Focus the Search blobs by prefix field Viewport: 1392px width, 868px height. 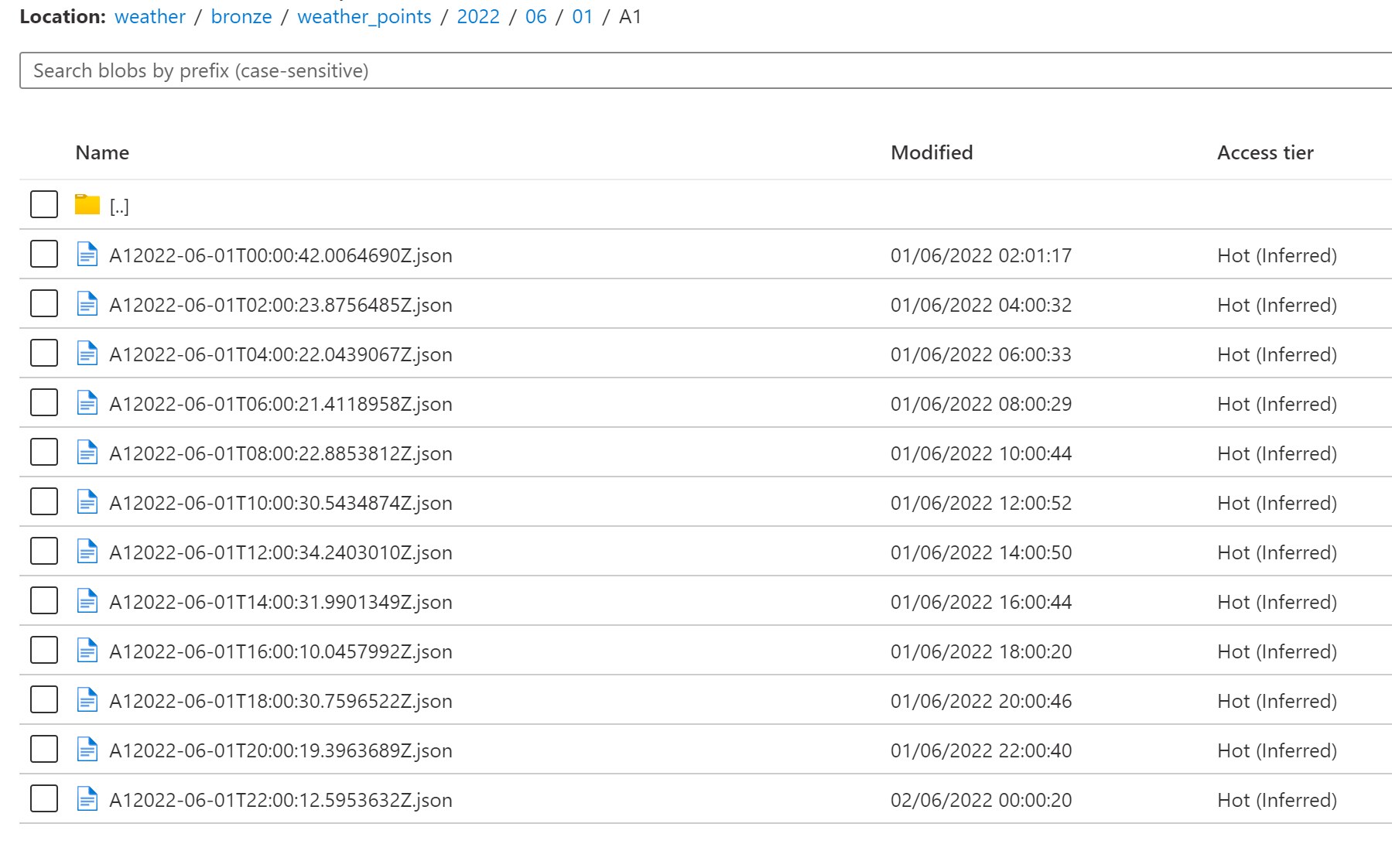(696, 71)
